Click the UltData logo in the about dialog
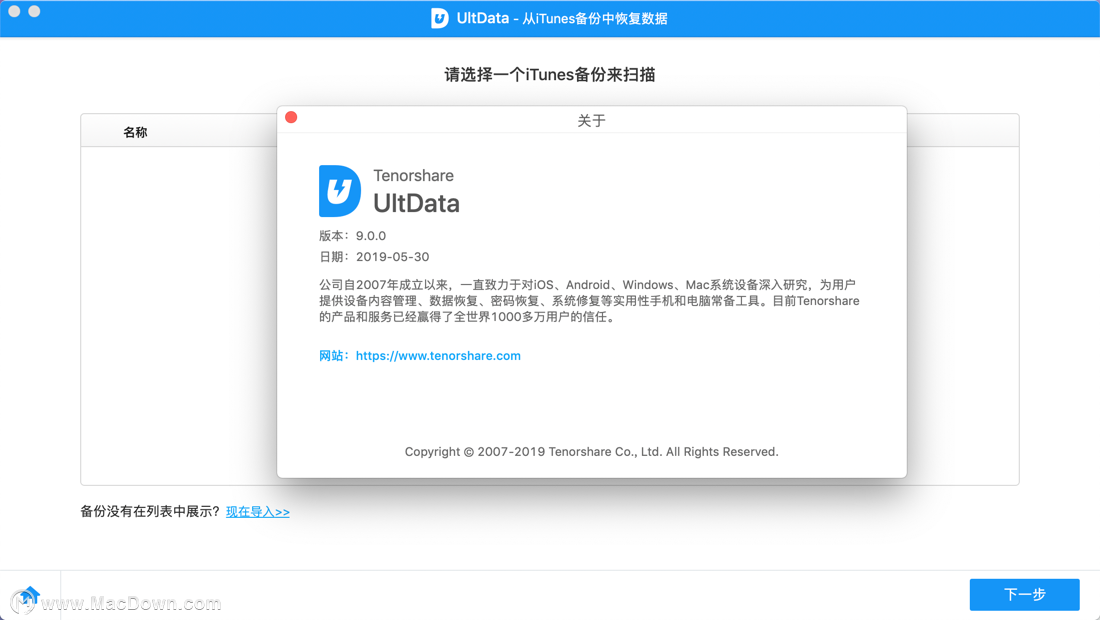Screen dimensions: 1100x620 point(340,191)
